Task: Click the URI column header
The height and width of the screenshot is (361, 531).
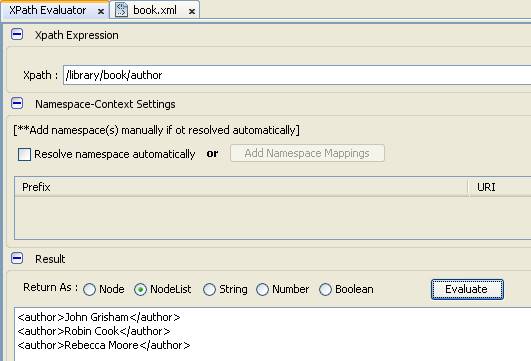Action: pyautogui.click(x=500, y=187)
